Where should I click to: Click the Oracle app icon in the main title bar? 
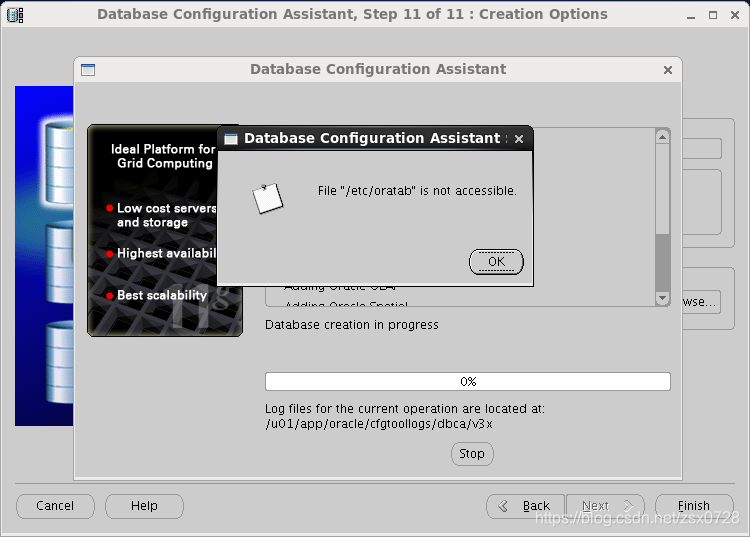click(15, 15)
